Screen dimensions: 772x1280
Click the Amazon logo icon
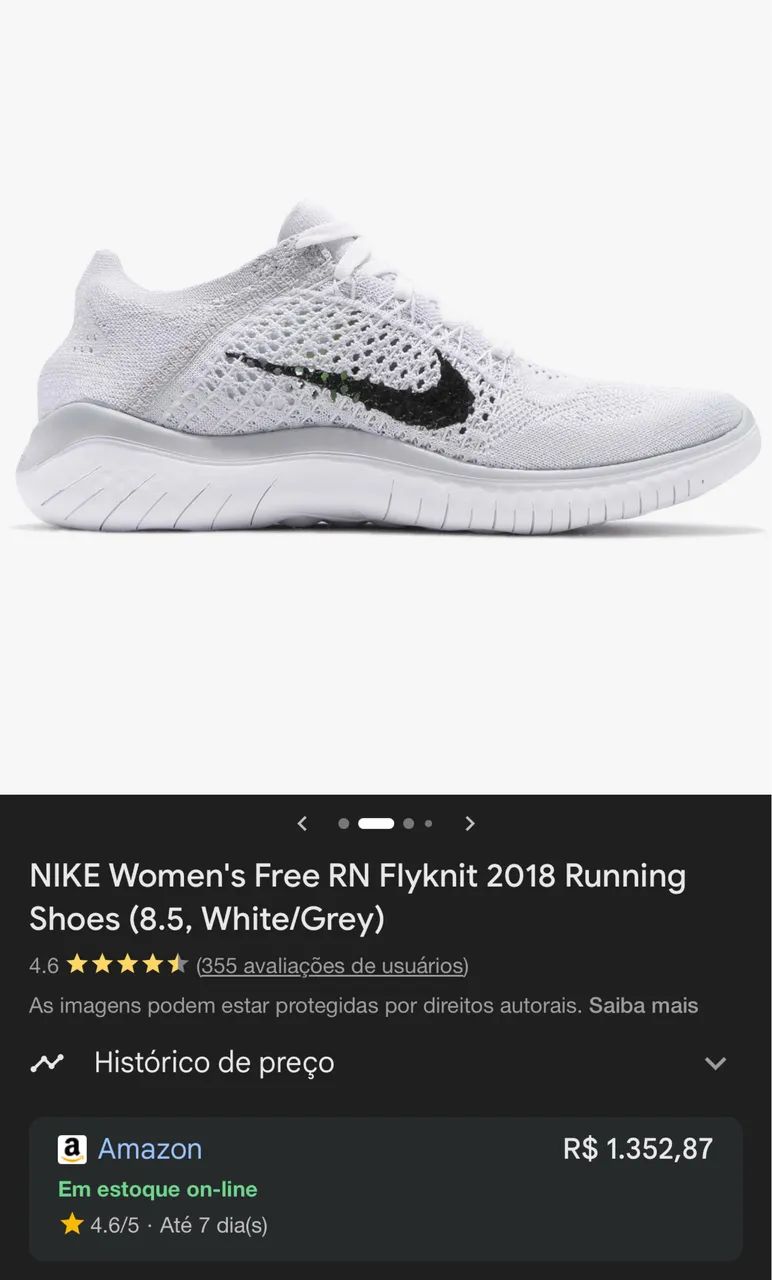click(72, 1149)
